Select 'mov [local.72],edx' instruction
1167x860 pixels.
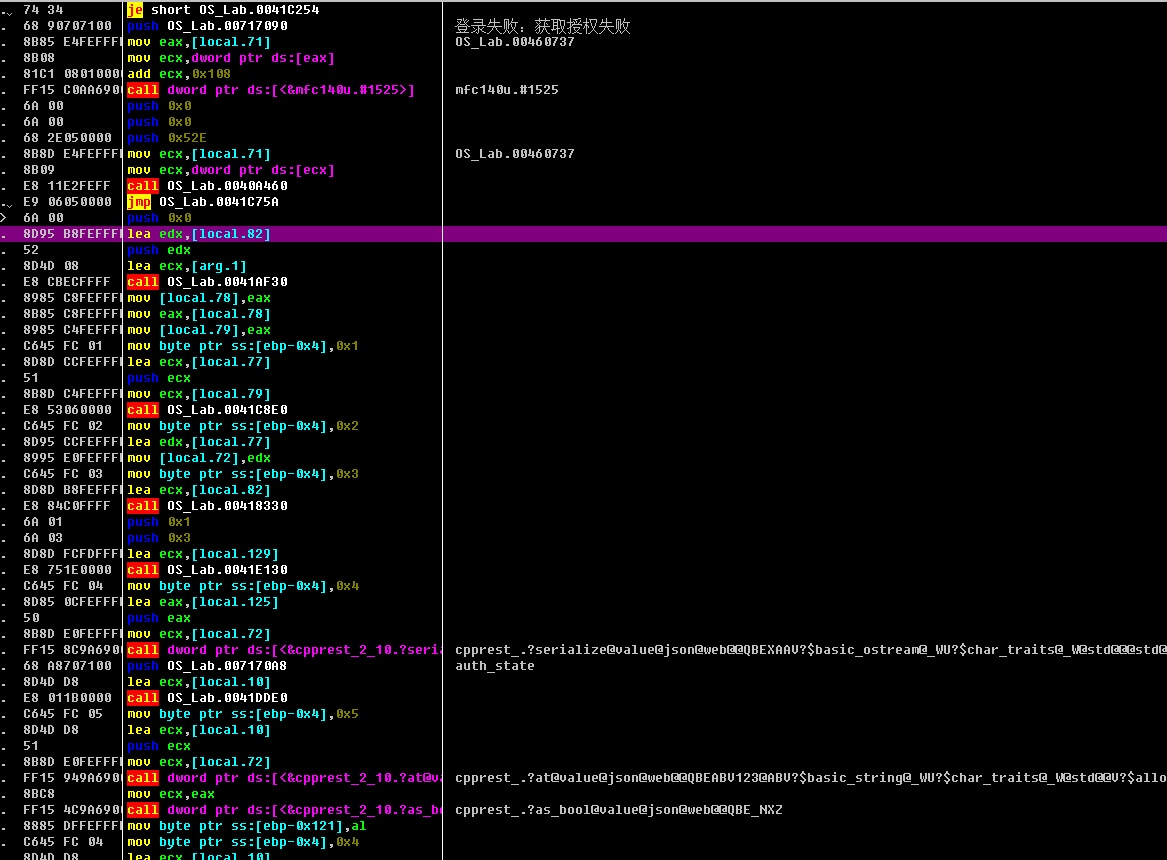[199, 458]
